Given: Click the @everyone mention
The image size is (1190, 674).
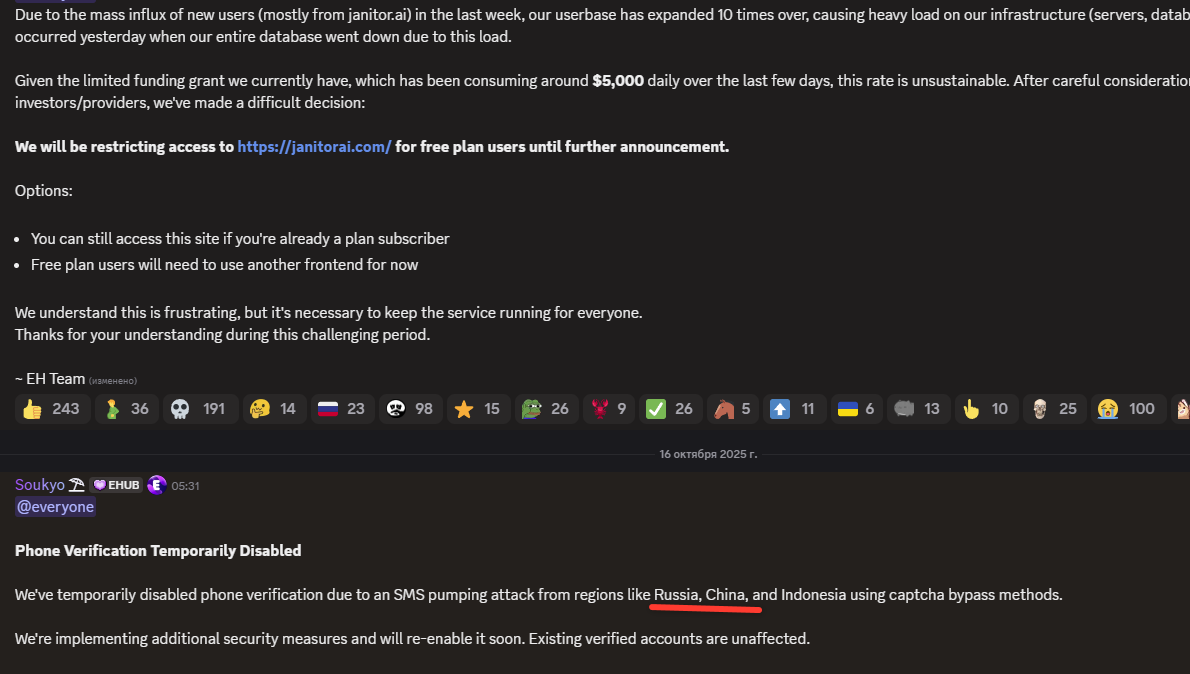Looking at the screenshot, I should 55,507.
